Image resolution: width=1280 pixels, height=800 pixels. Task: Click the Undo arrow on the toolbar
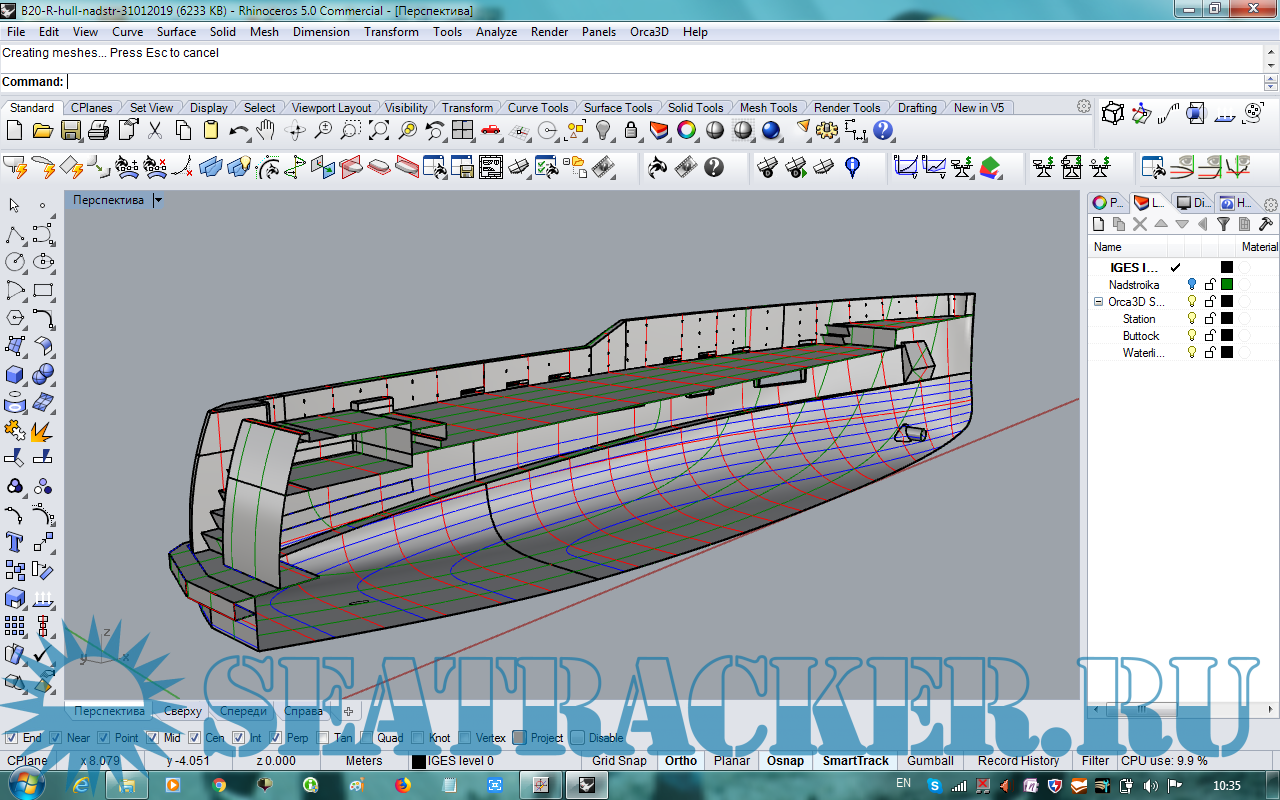pos(239,131)
